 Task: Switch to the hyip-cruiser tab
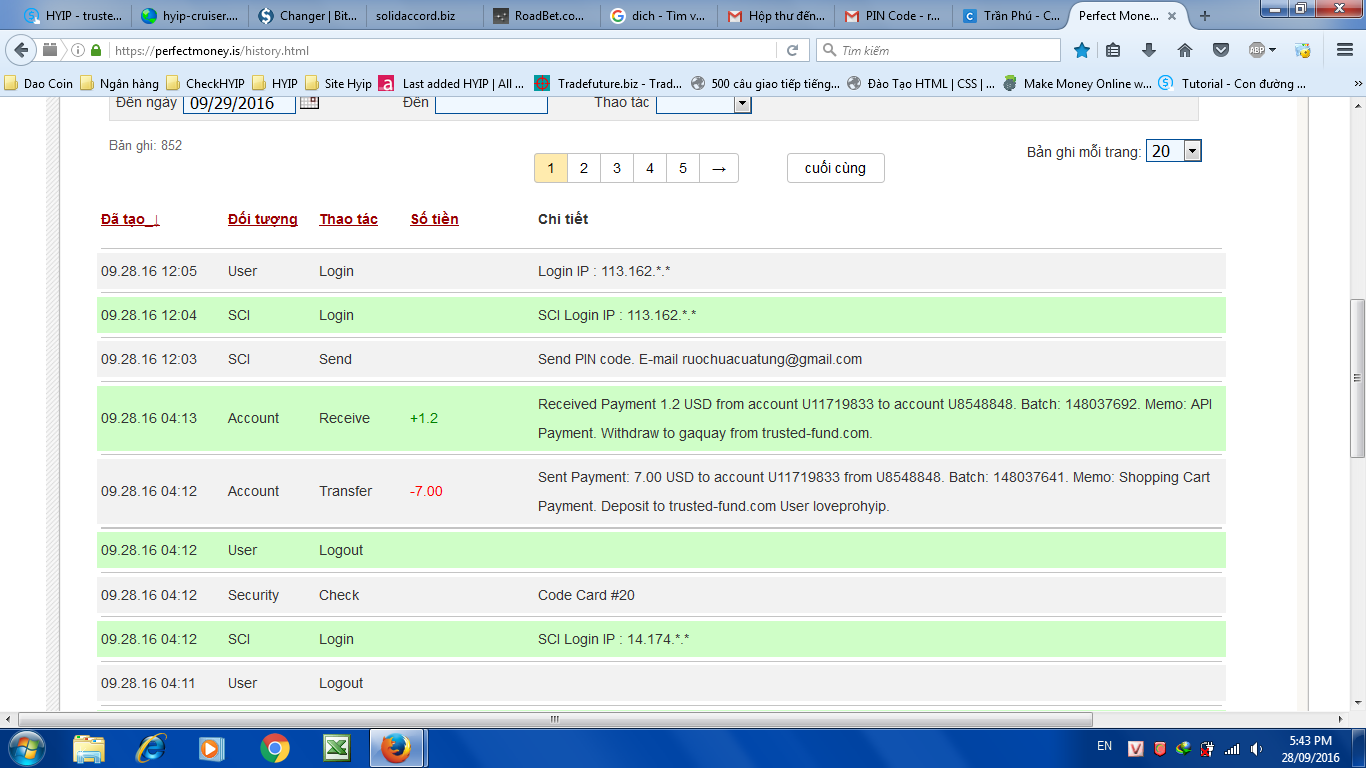(x=190, y=16)
